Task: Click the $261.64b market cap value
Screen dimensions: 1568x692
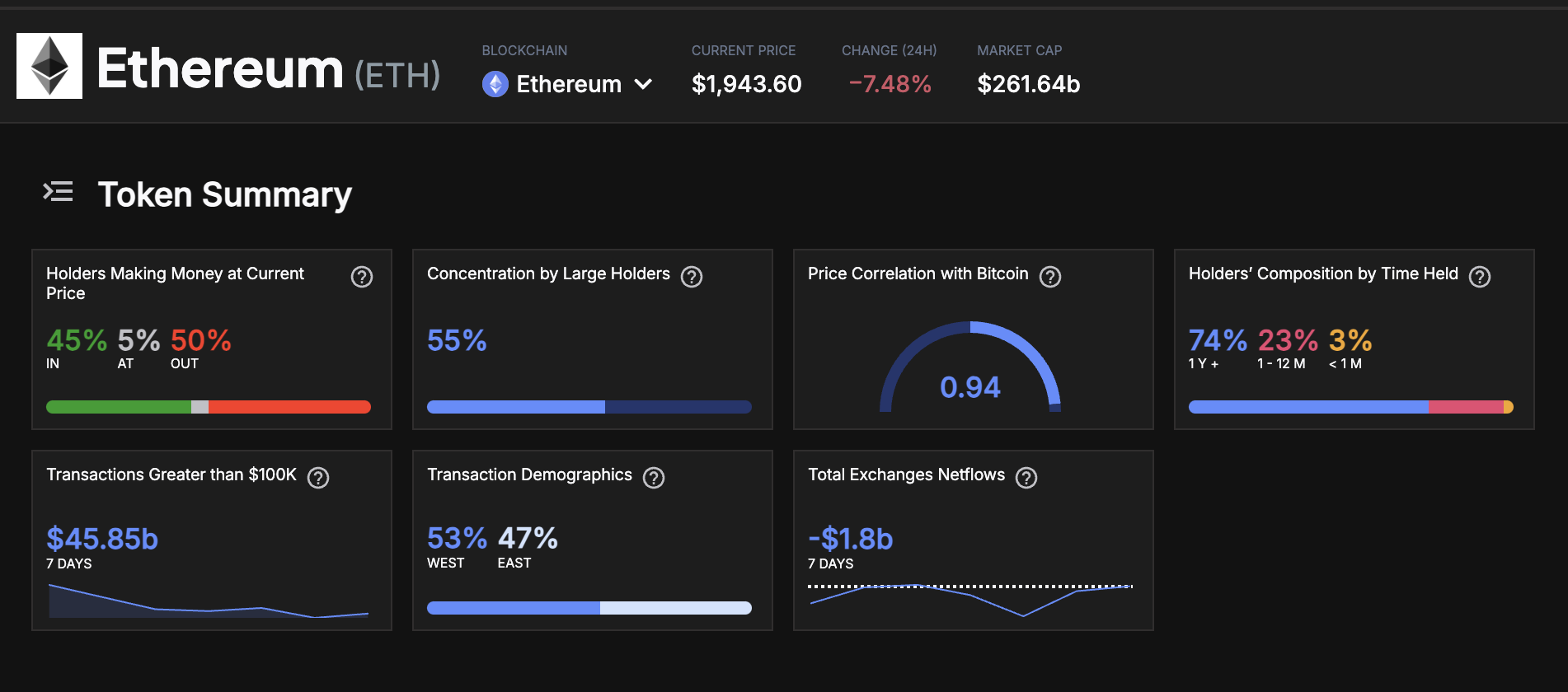Action: pos(1028,84)
